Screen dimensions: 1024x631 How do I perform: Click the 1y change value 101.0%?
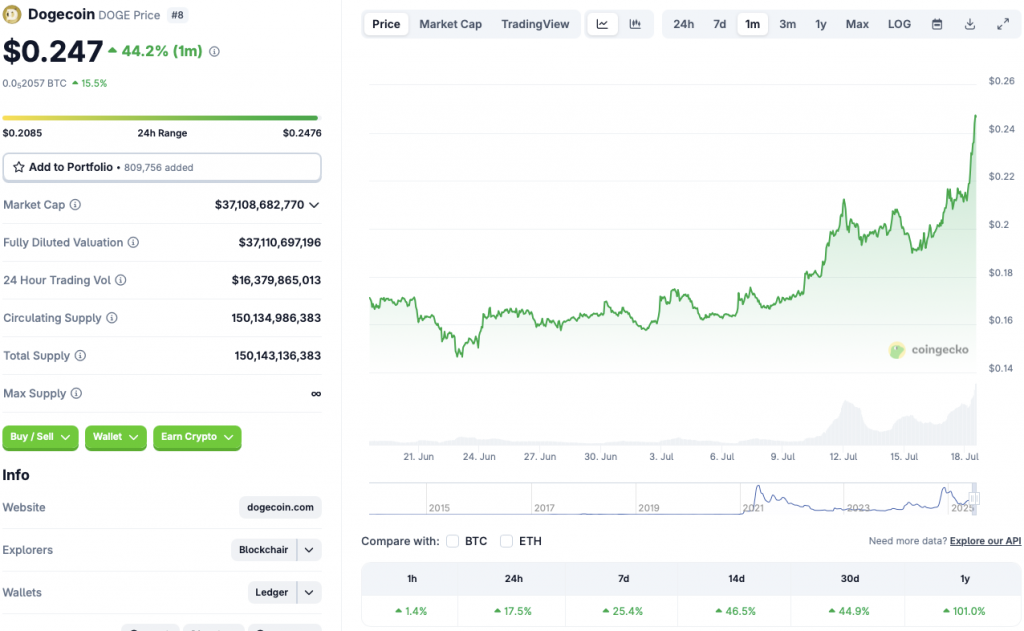[x=964, y=611]
